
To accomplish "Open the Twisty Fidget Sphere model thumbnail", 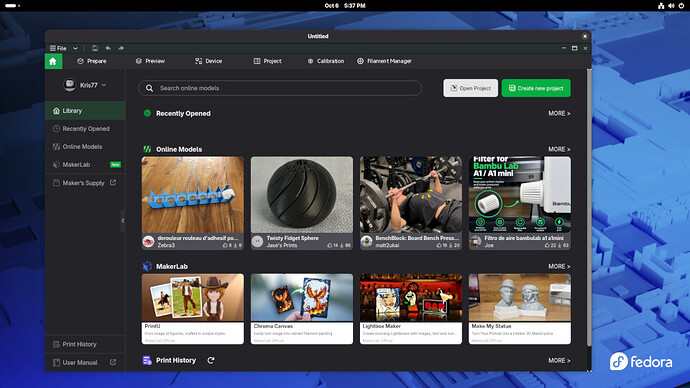I will (302, 195).
